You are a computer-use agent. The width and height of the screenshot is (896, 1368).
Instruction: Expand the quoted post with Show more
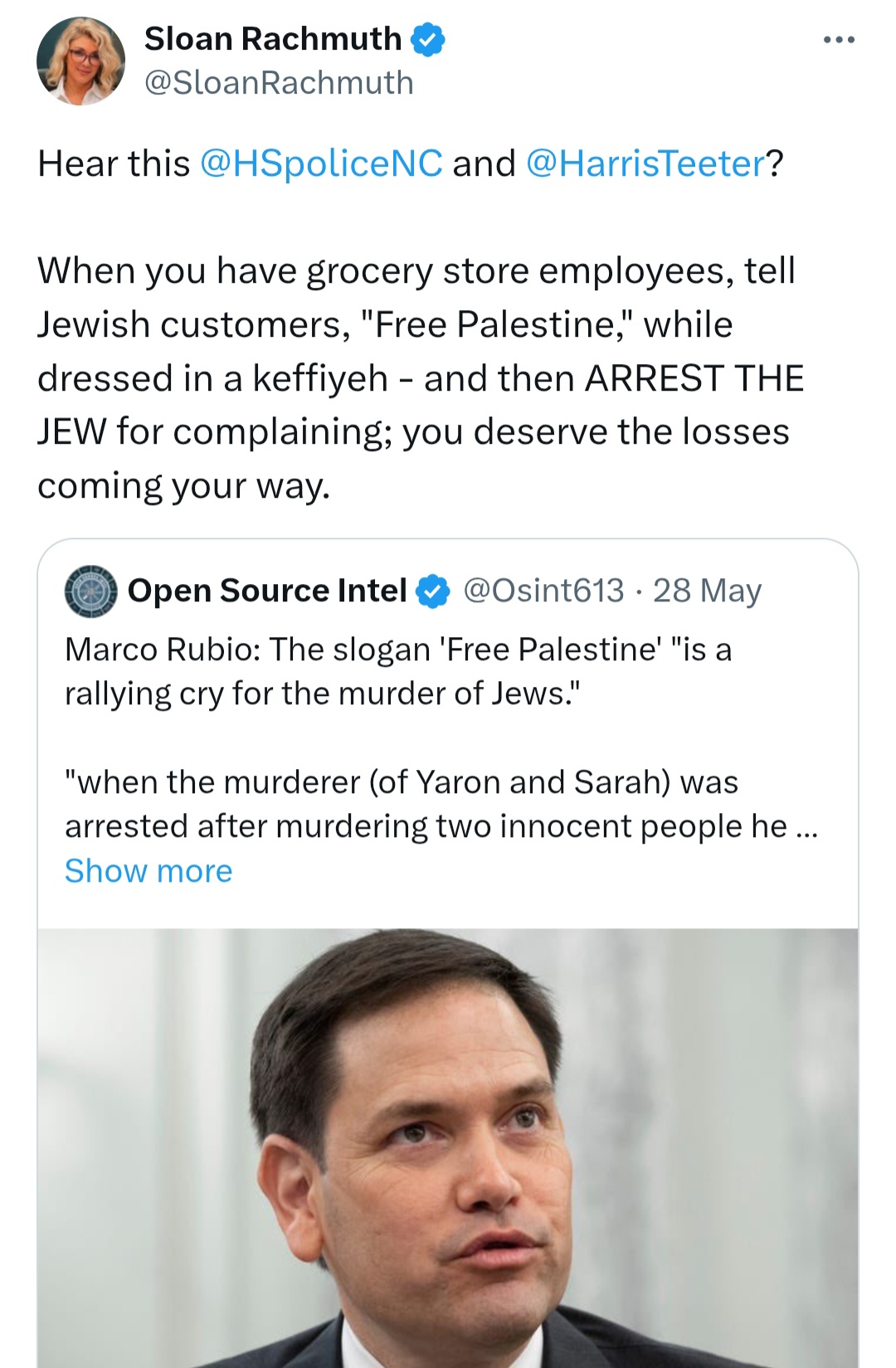(x=149, y=871)
